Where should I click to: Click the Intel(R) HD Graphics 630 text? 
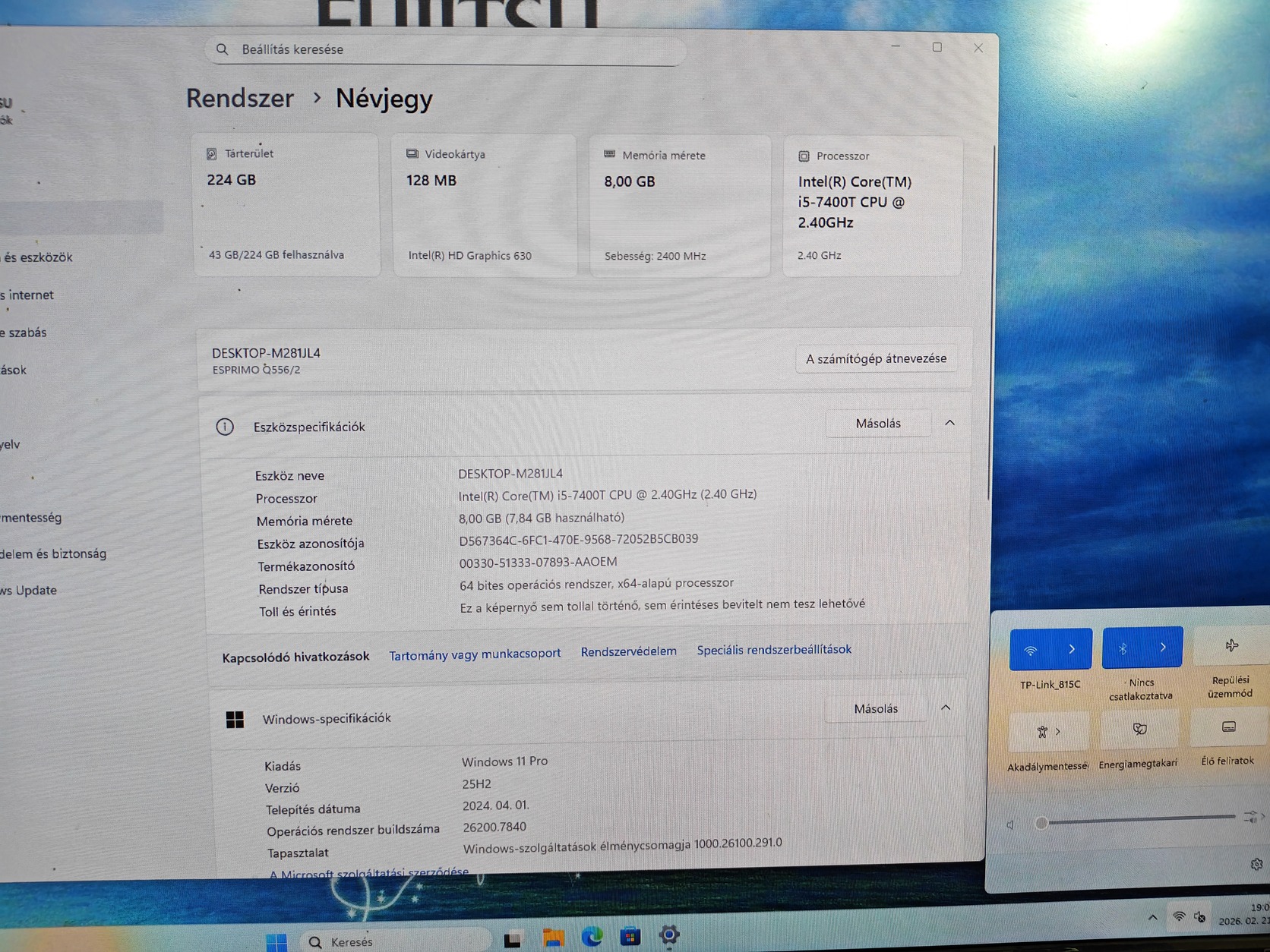click(470, 256)
